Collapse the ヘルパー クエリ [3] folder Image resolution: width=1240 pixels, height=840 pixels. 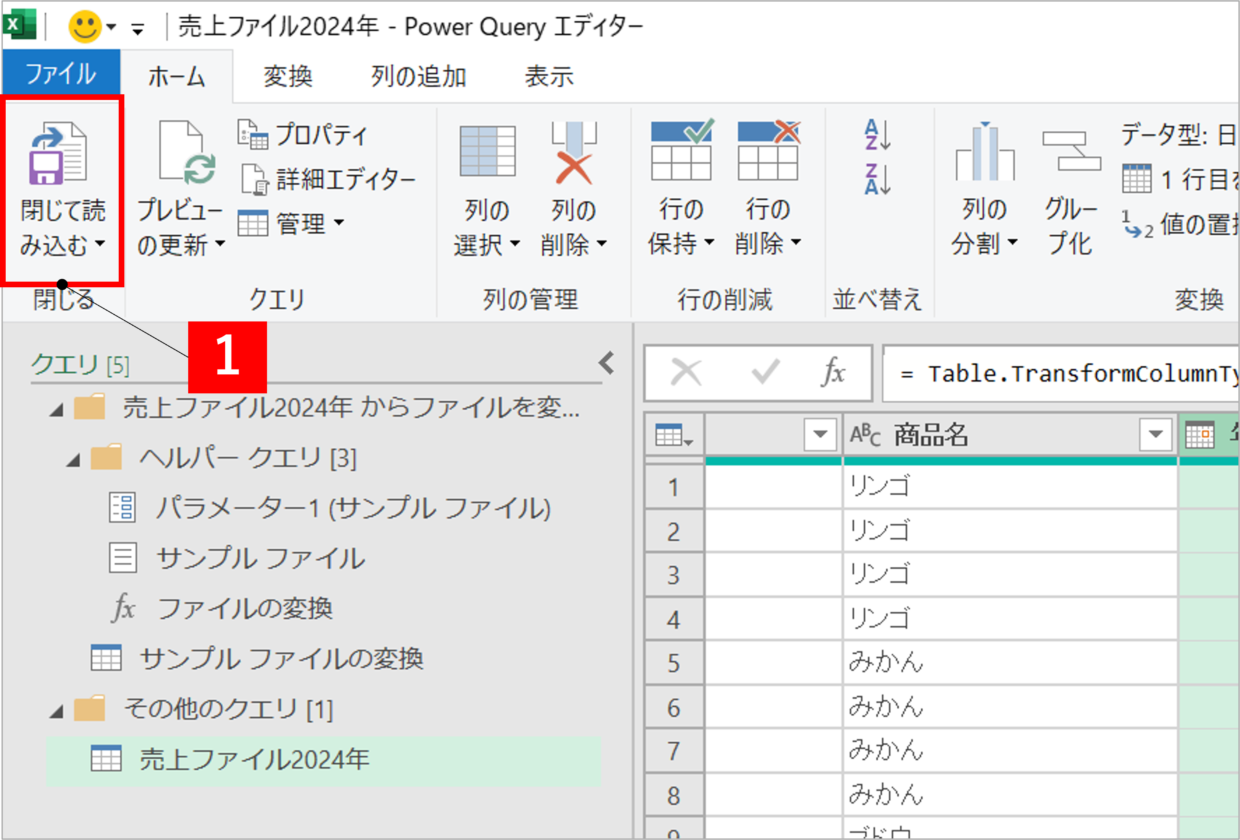[73, 459]
